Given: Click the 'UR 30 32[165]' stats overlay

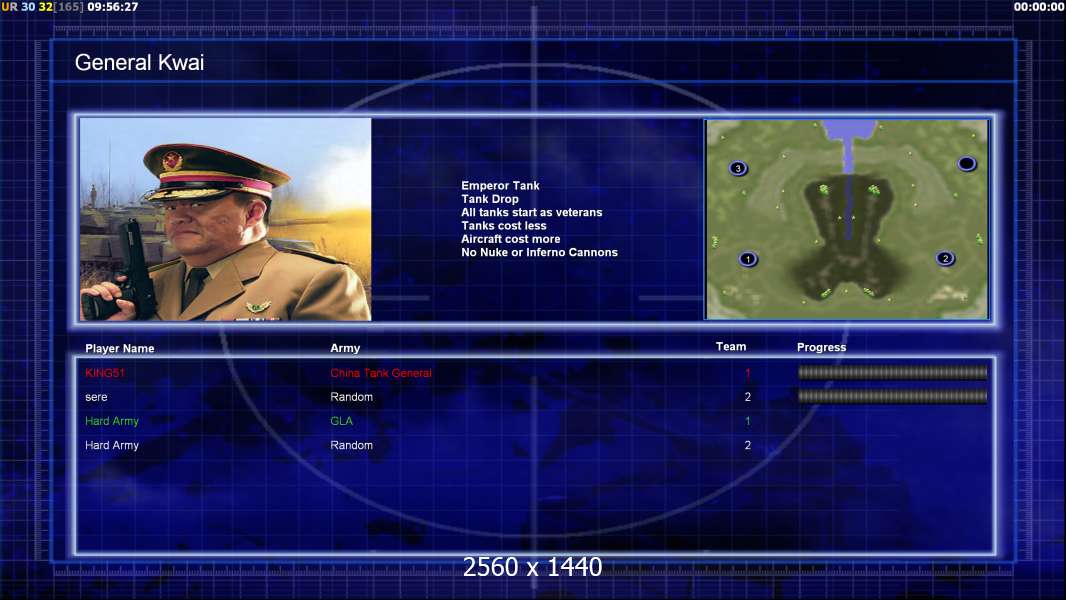Looking at the screenshot, I should (x=42, y=7).
